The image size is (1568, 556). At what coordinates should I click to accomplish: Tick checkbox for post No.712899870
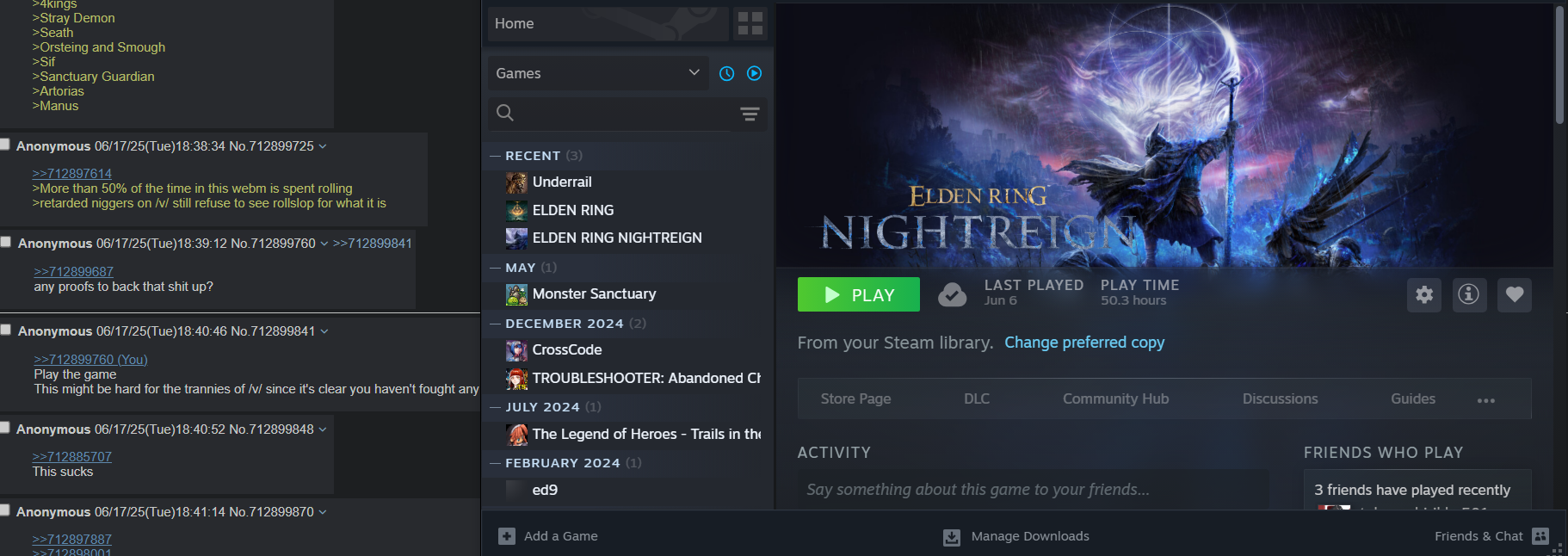coord(4,510)
